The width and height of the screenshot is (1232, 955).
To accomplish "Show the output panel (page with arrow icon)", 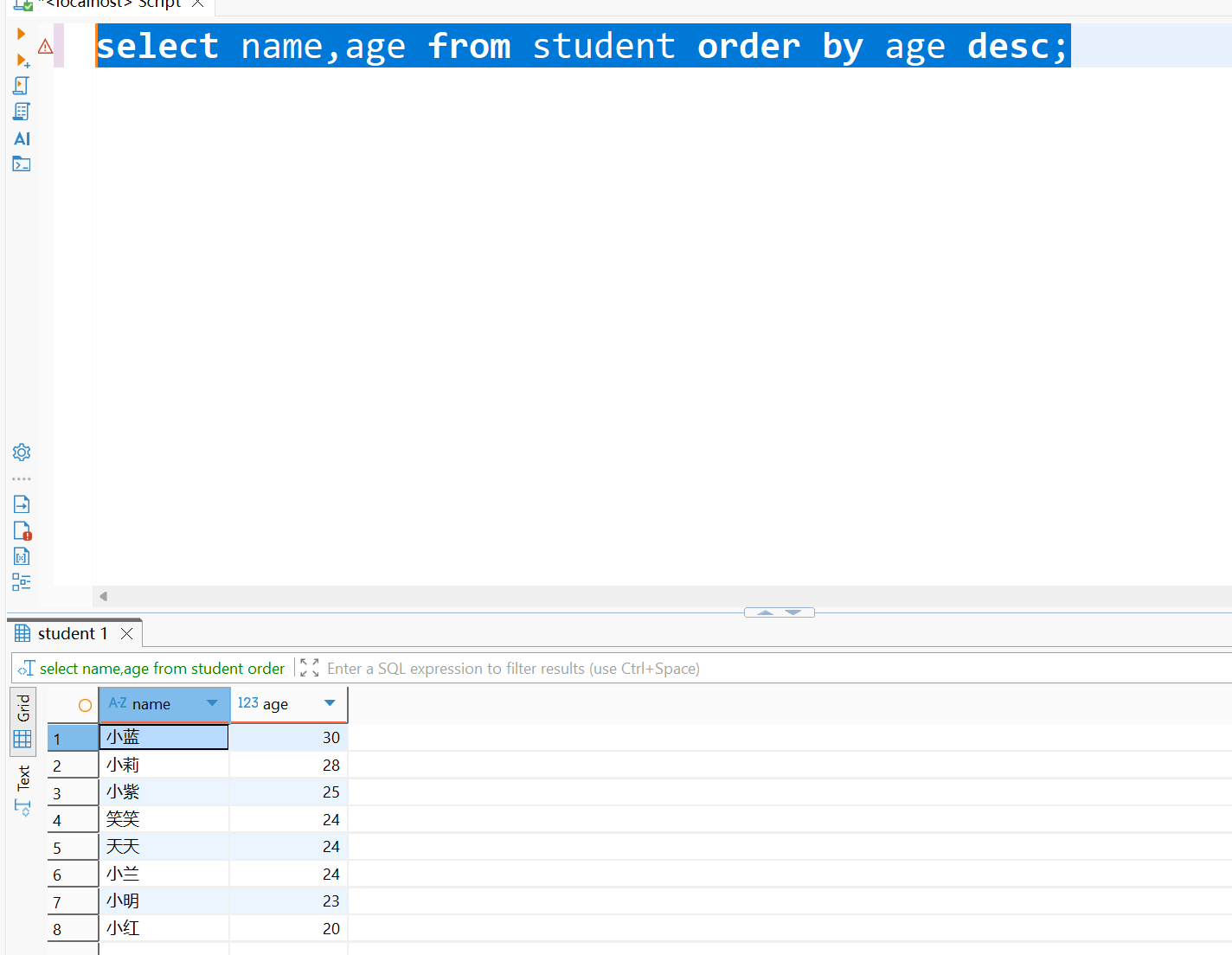I will (22, 504).
